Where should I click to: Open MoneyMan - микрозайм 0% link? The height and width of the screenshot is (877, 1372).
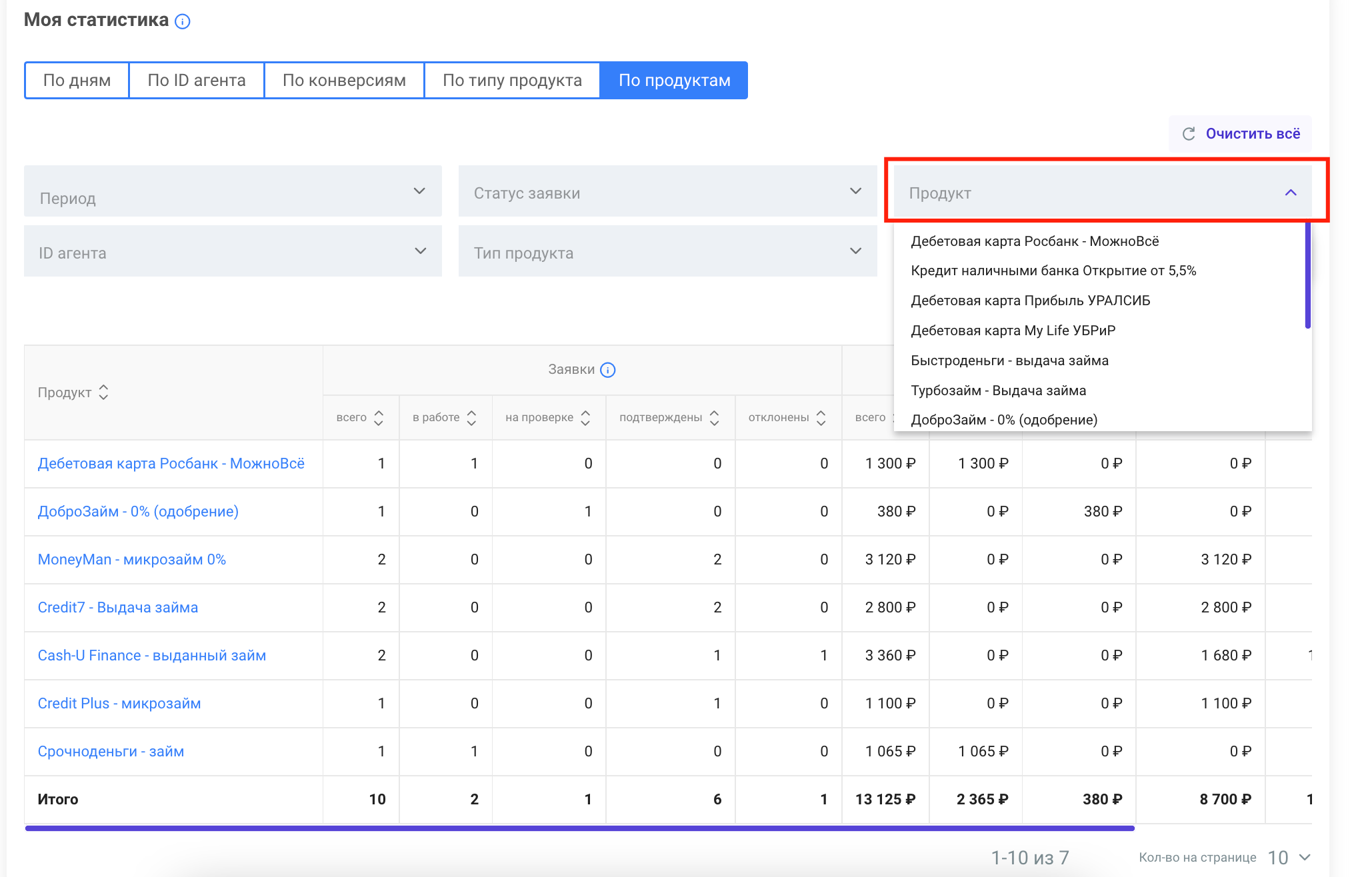click(x=132, y=560)
